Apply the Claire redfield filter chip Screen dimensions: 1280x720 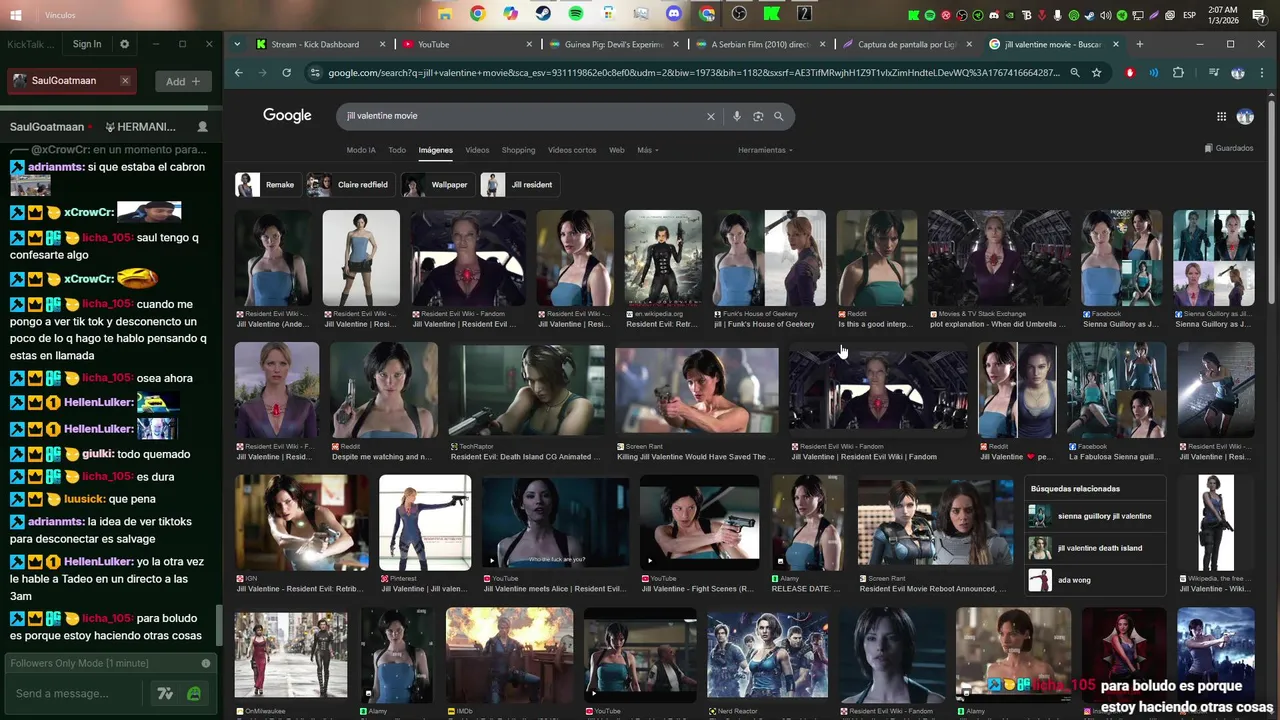(350, 185)
